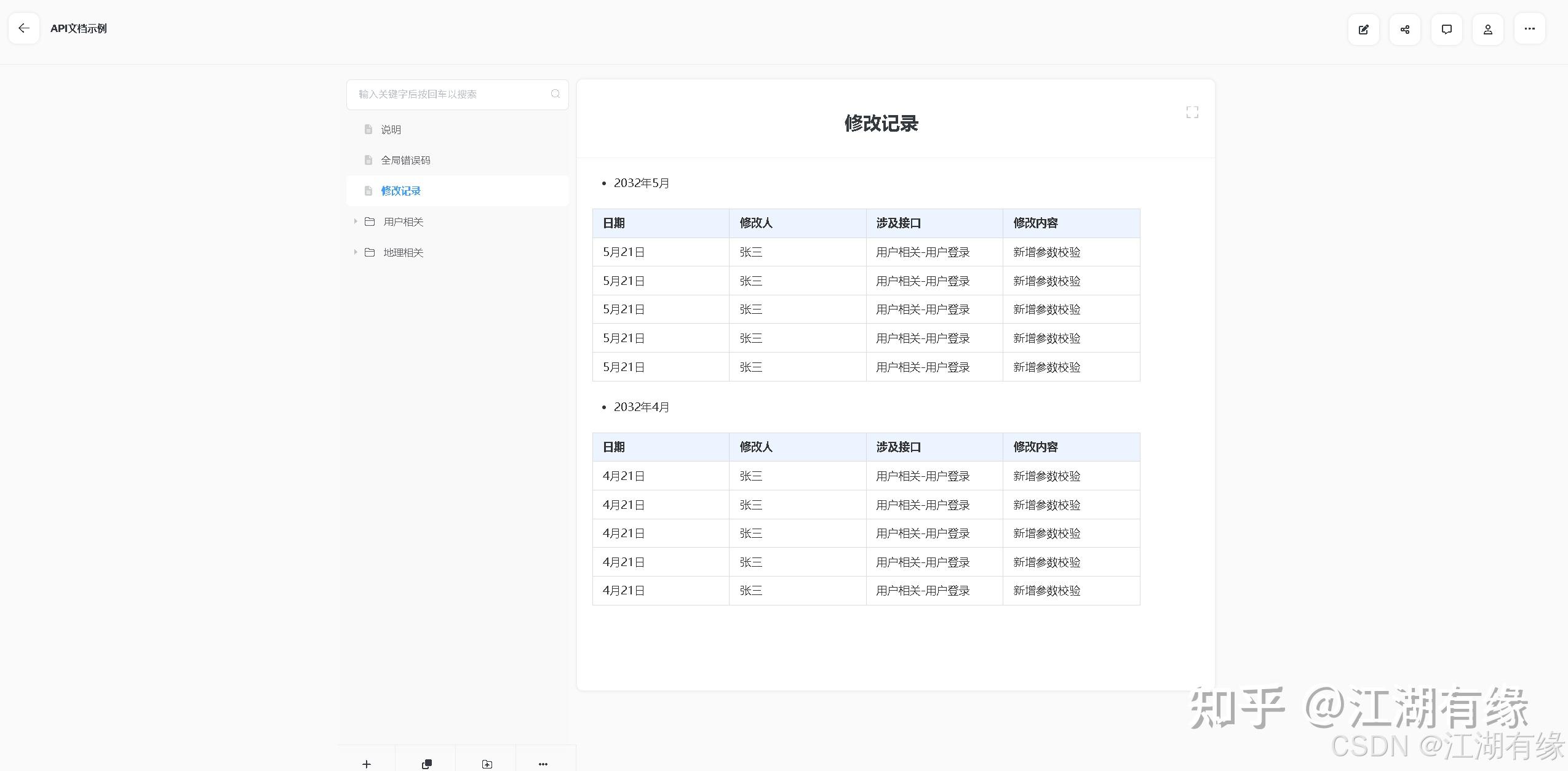Click the back arrow next to API文档示例

click(24, 28)
